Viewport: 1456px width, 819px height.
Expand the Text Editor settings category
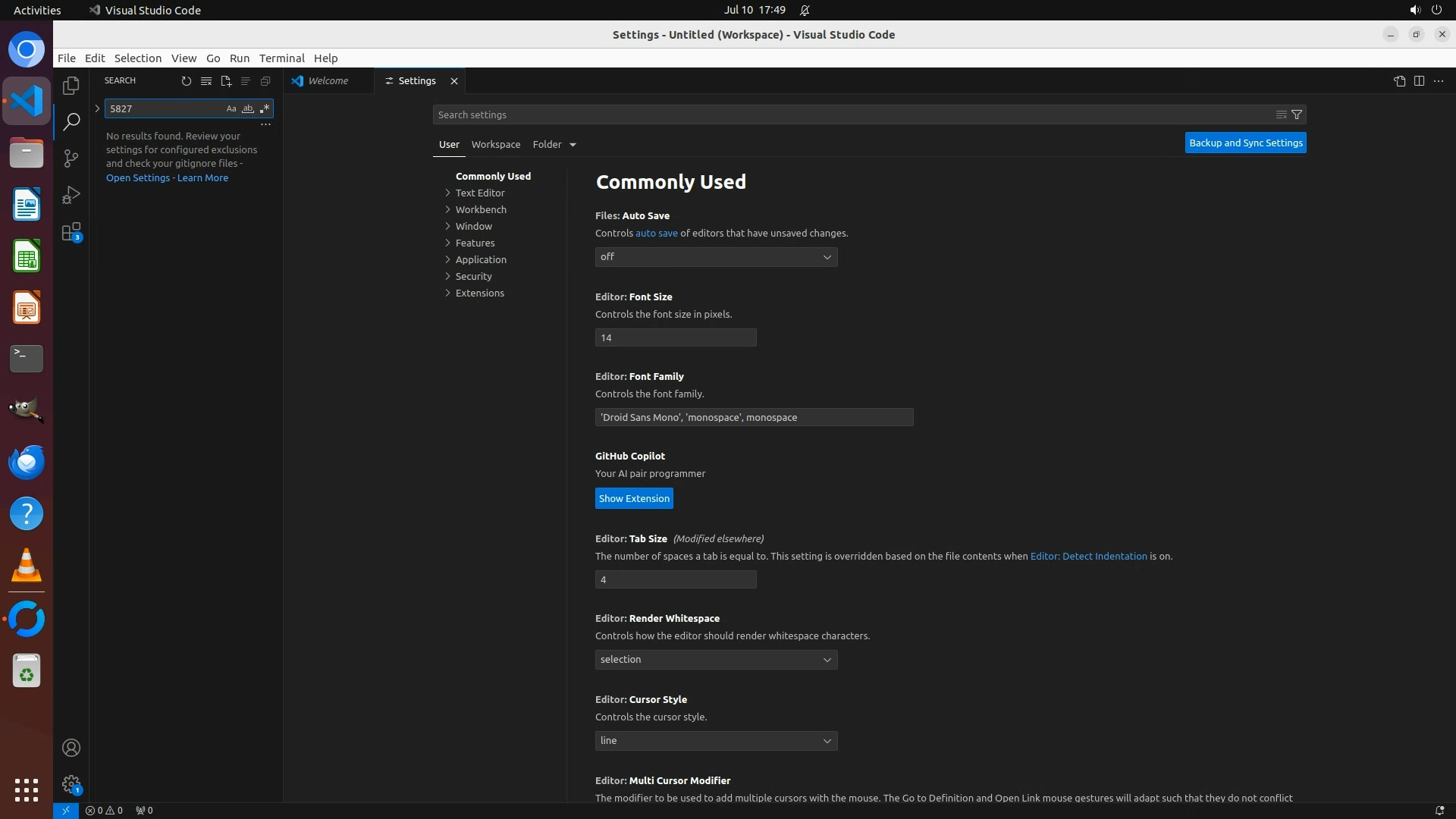[x=480, y=193]
